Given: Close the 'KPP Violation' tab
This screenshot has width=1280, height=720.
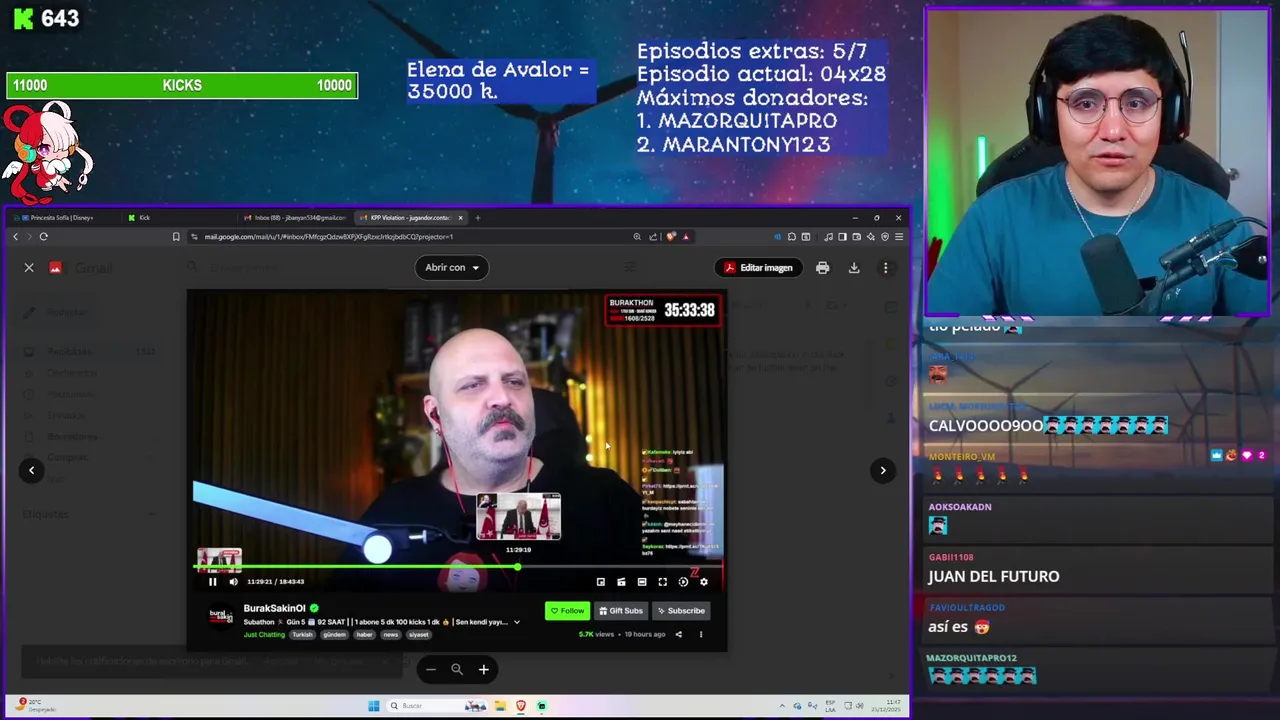Looking at the screenshot, I should 461,217.
